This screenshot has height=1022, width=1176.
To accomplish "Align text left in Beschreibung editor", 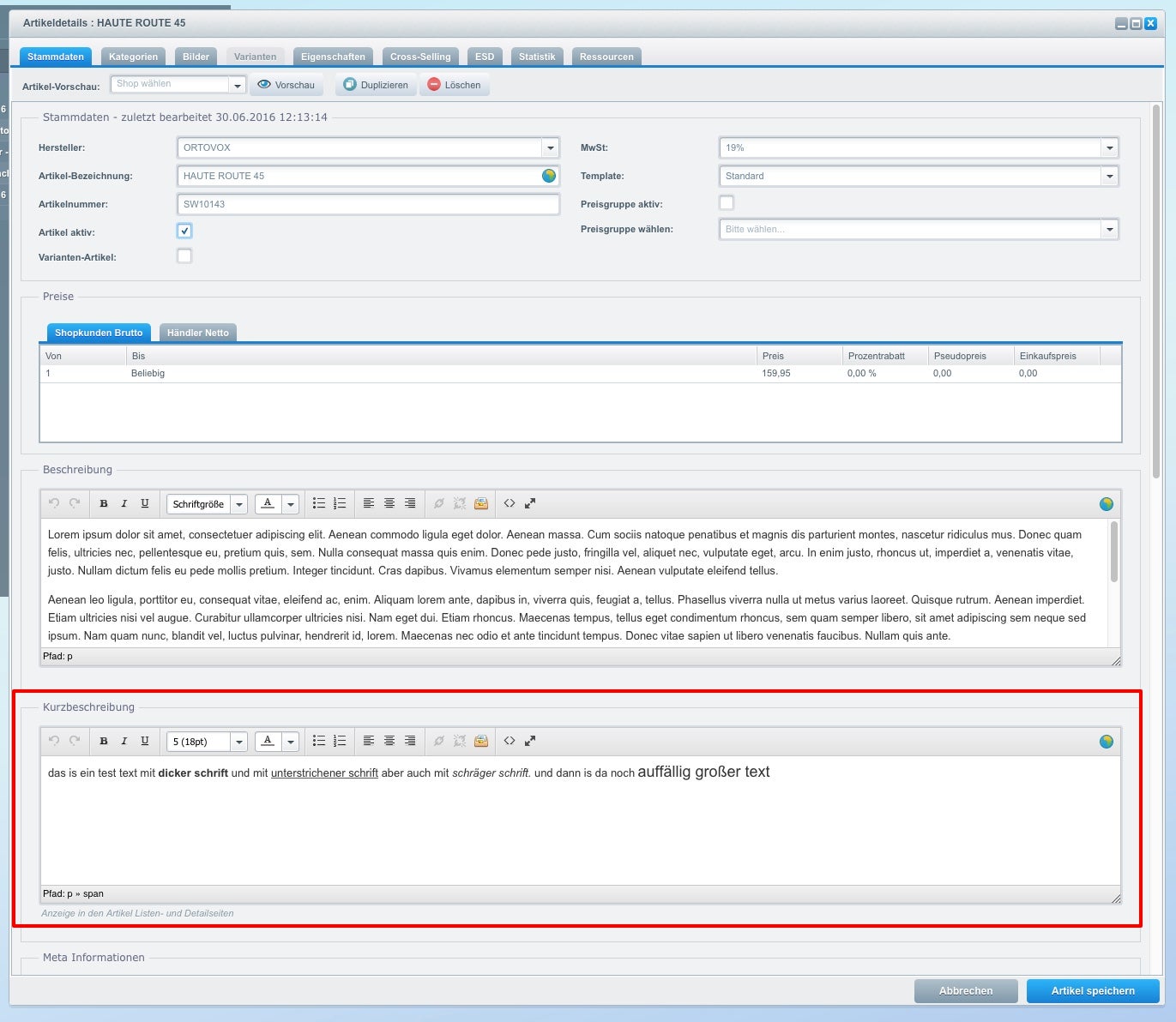I will [x=369, y=503].
